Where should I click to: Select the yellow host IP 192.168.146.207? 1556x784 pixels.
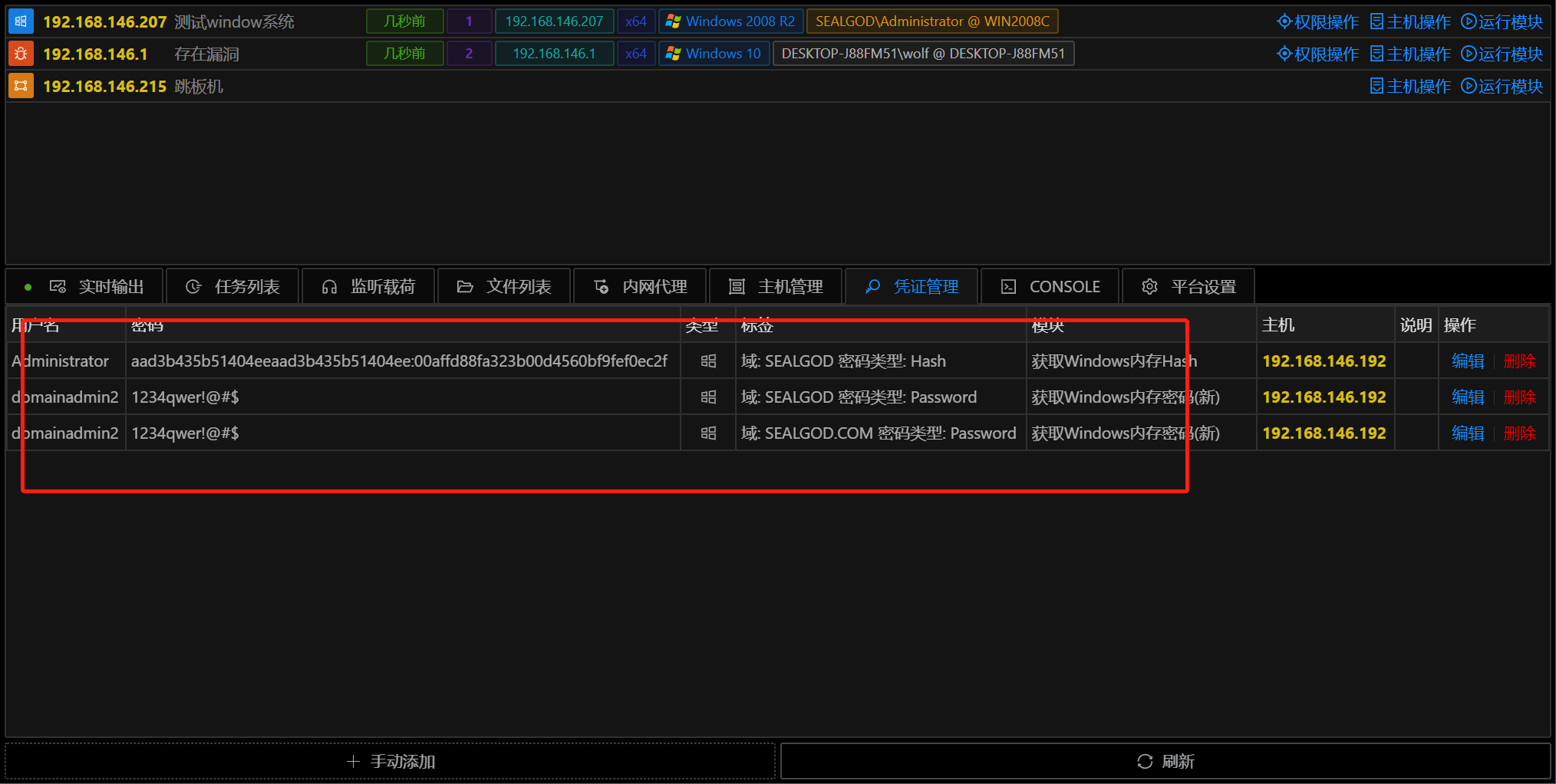tap(104, 21)
